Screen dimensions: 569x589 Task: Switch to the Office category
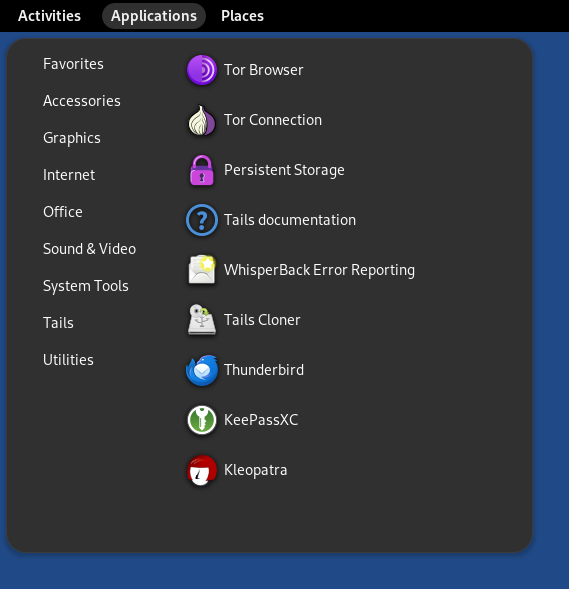coord(63,212)
